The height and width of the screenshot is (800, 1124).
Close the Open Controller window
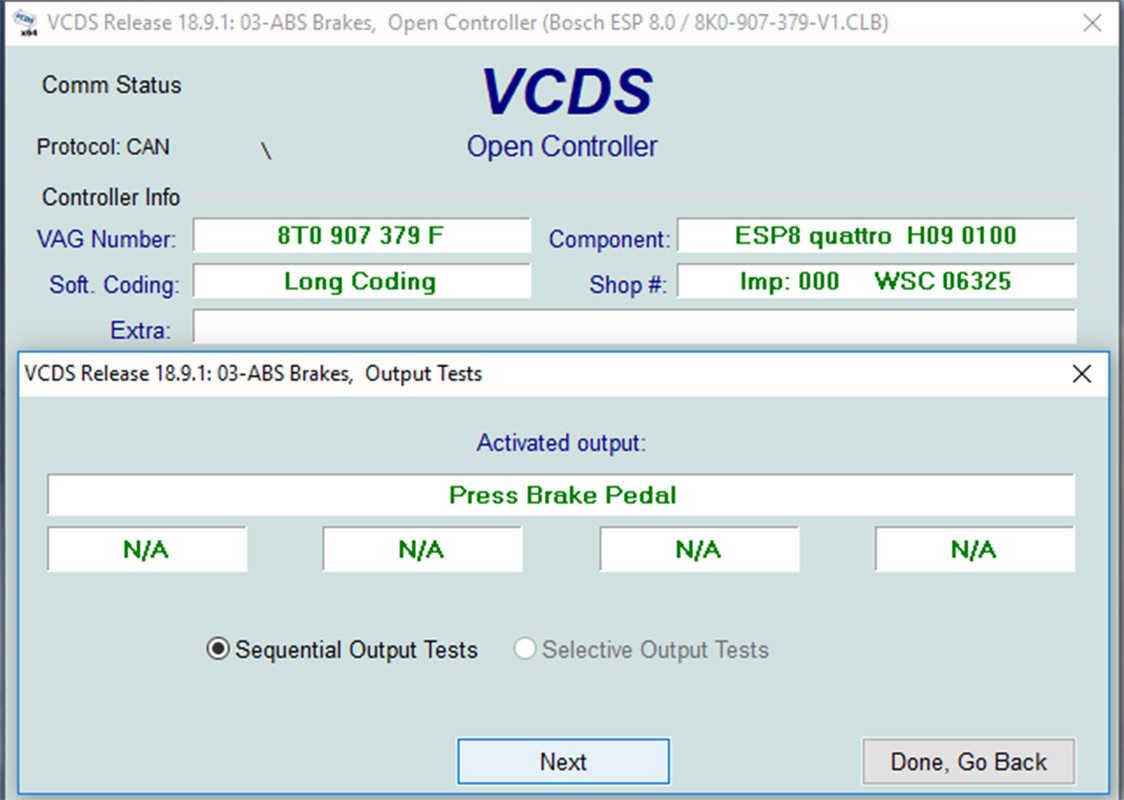pos(1092,23)
